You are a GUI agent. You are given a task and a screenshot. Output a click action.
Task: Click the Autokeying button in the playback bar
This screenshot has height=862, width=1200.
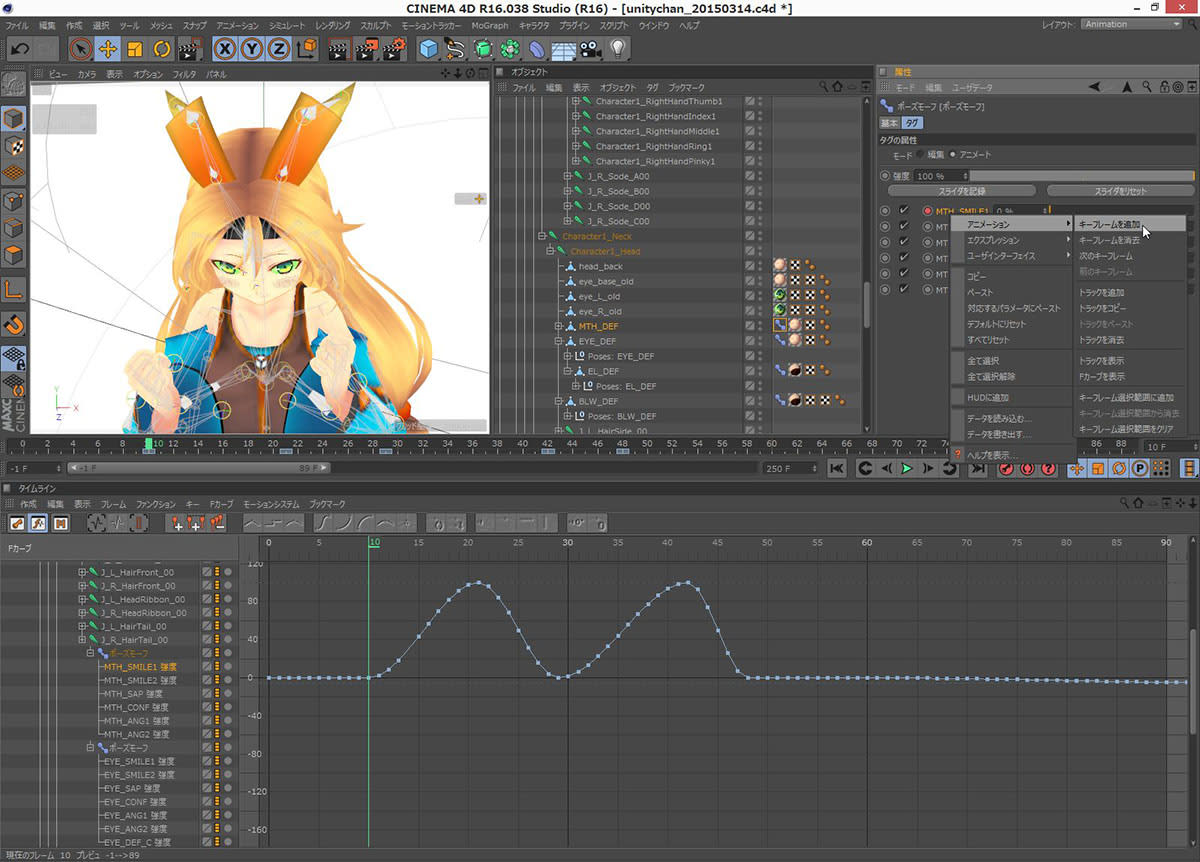pyautogui.click(x=1027, y=468)
